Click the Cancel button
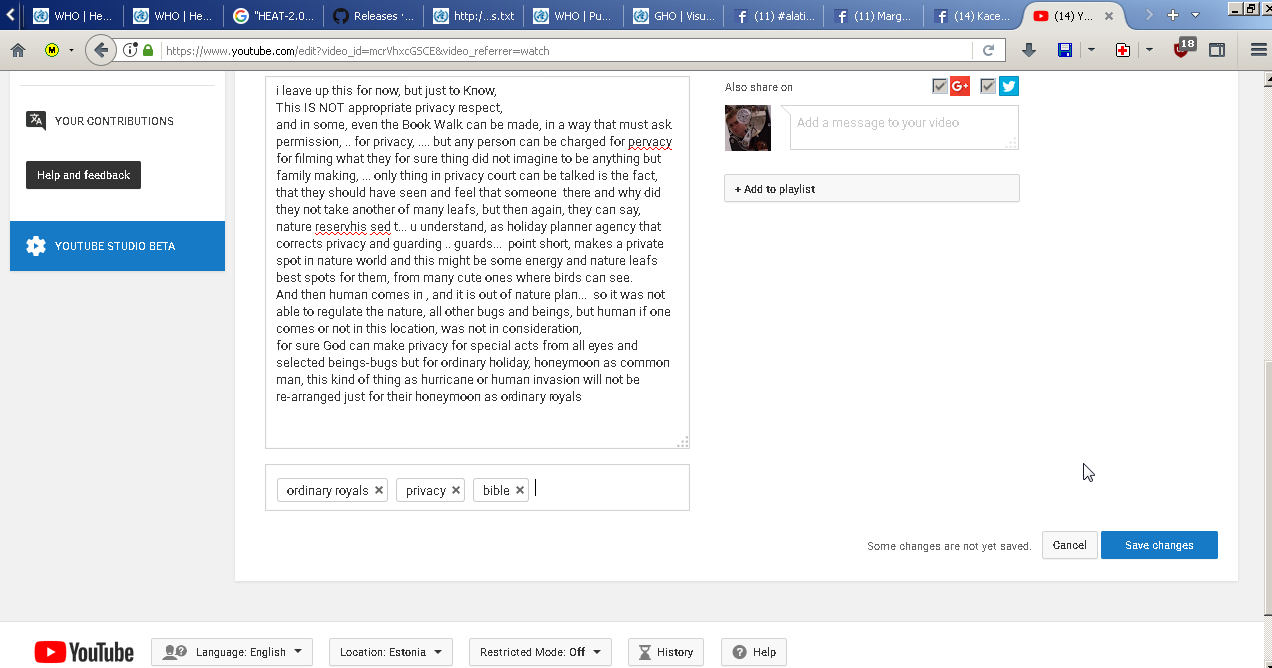The width and height of the screenshot is (1272, 668). (x=1069, y=545)
